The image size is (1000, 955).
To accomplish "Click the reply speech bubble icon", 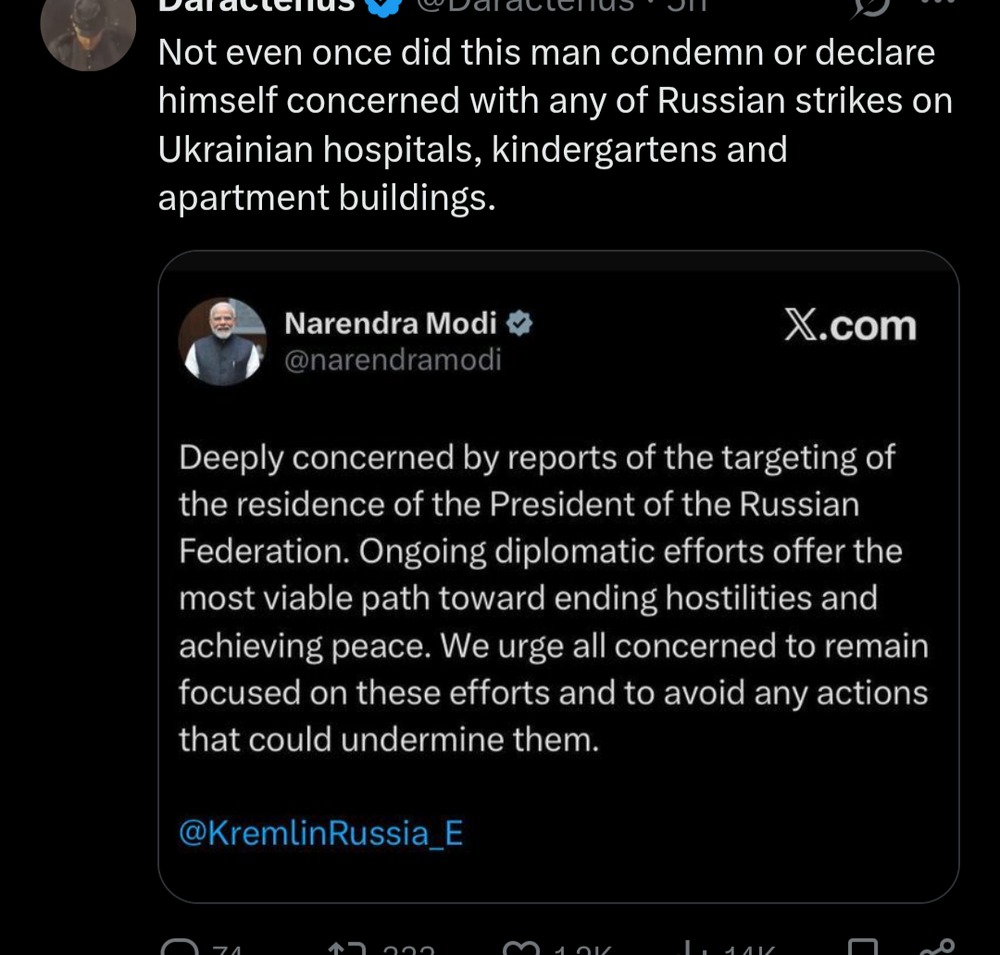I will coord(180,948).
